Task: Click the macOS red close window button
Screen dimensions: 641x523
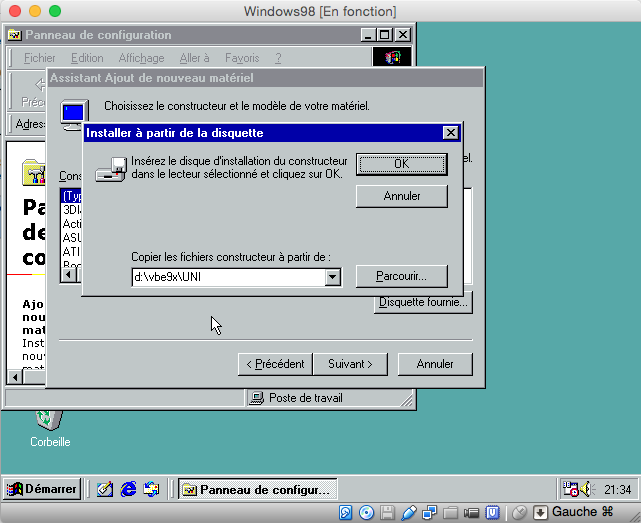Action: click(x=15, y=11)
